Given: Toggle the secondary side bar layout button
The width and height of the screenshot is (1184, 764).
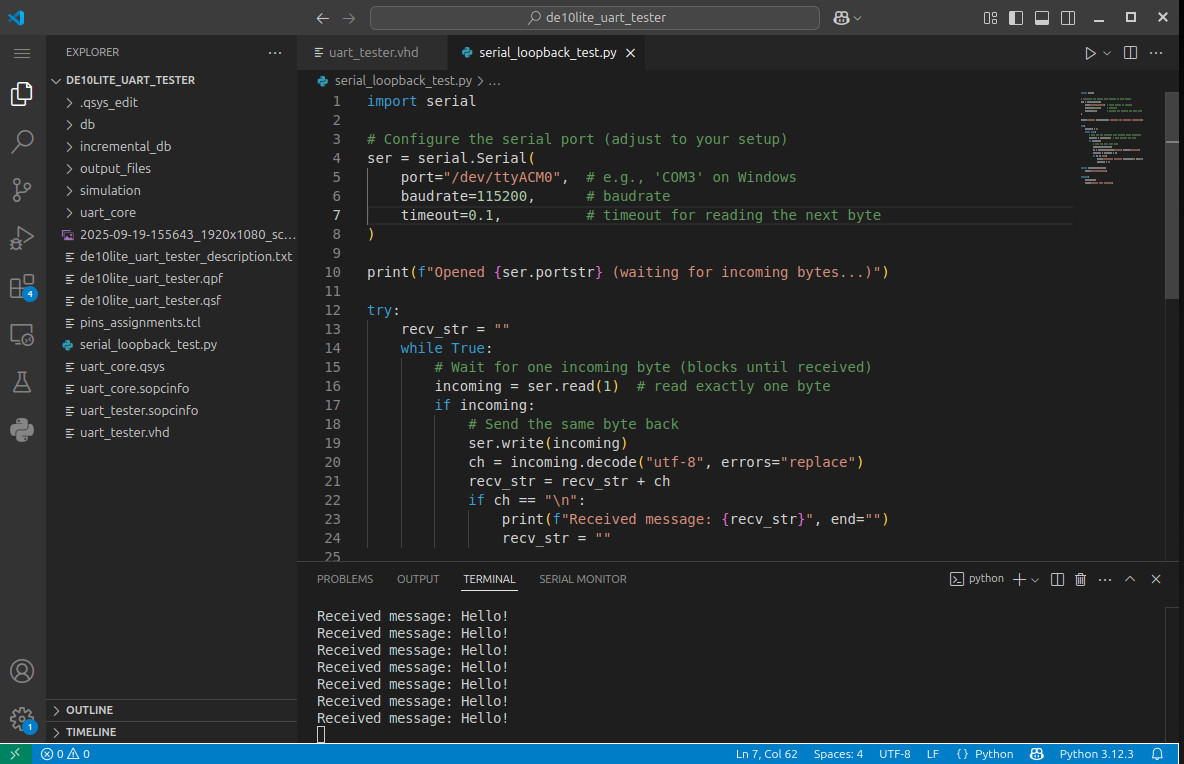Looking at the screenshot, I should pos(1066,18).
